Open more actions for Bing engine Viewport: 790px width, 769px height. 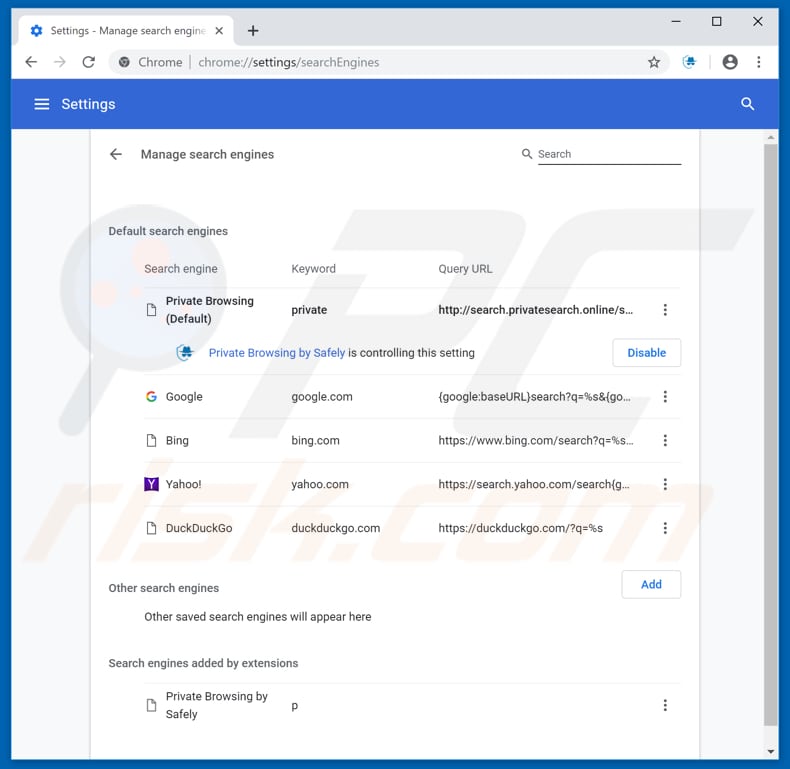(665, 440)
